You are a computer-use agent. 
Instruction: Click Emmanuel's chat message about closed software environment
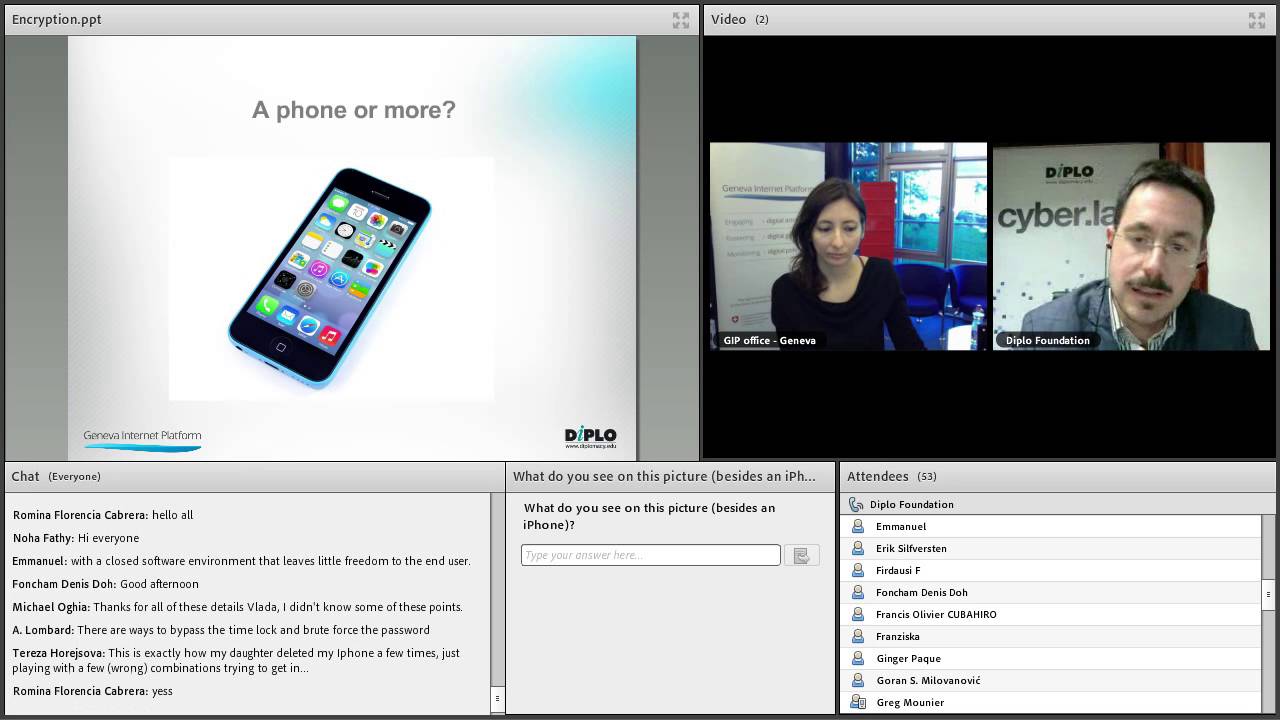pos(241,561)
